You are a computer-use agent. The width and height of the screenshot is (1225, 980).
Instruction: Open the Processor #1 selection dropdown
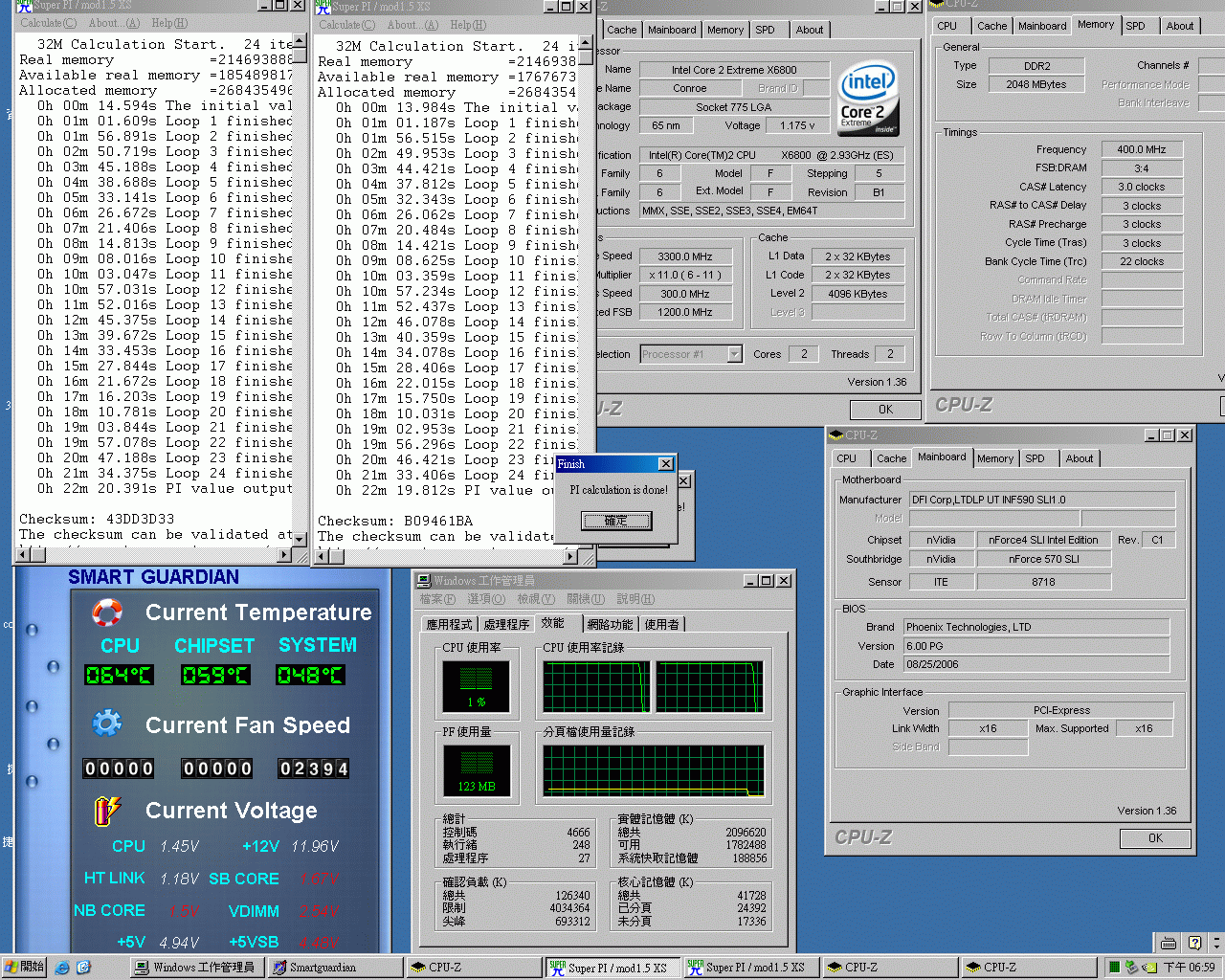[734, 354]
